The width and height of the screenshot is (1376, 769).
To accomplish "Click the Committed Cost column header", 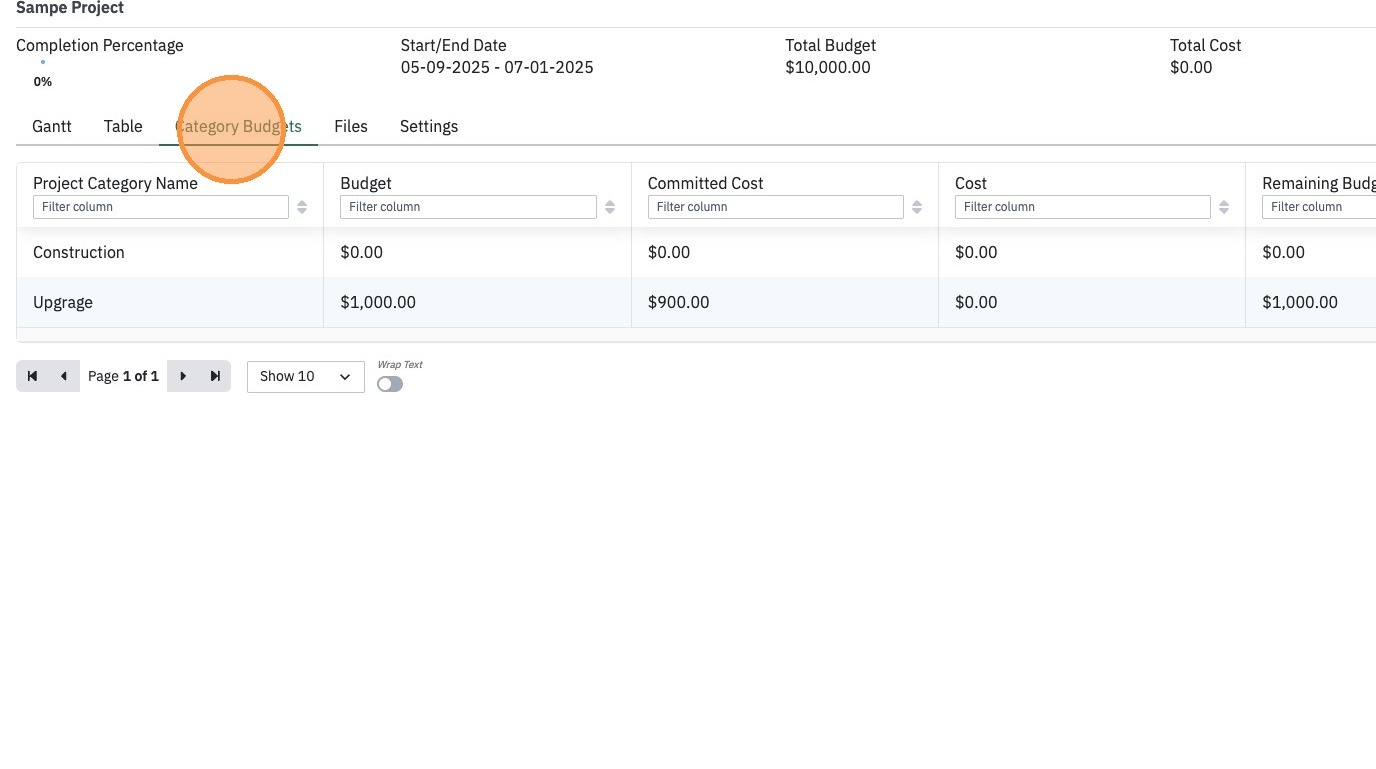I will coord(706,183).
